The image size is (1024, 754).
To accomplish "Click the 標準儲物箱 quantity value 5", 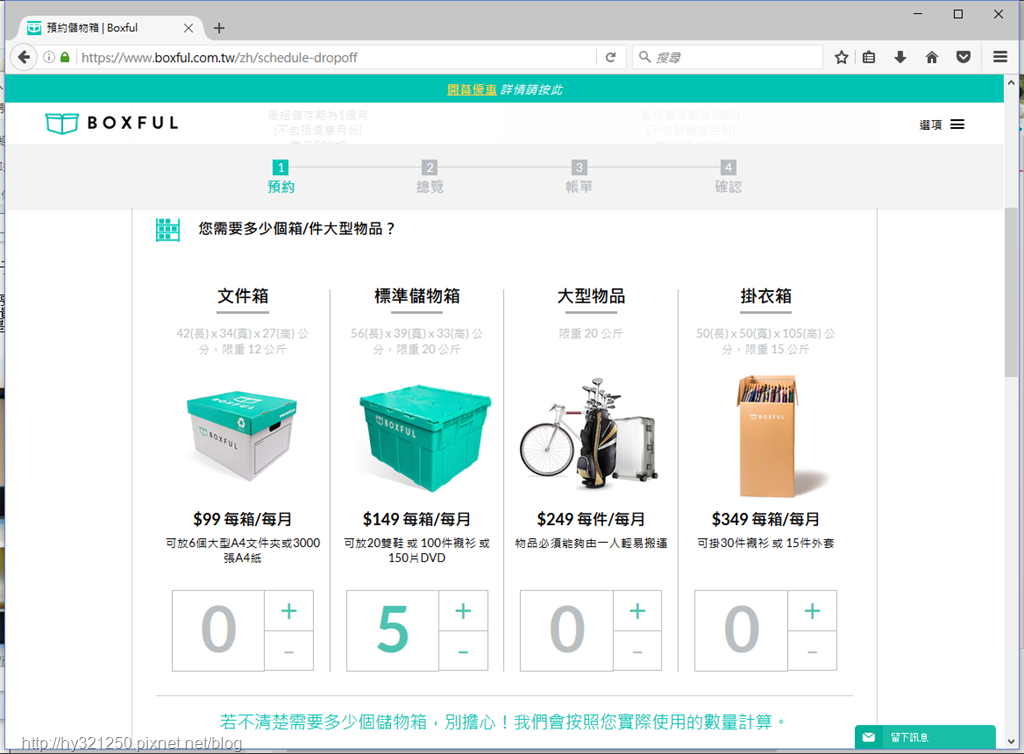I will (392, 630).
